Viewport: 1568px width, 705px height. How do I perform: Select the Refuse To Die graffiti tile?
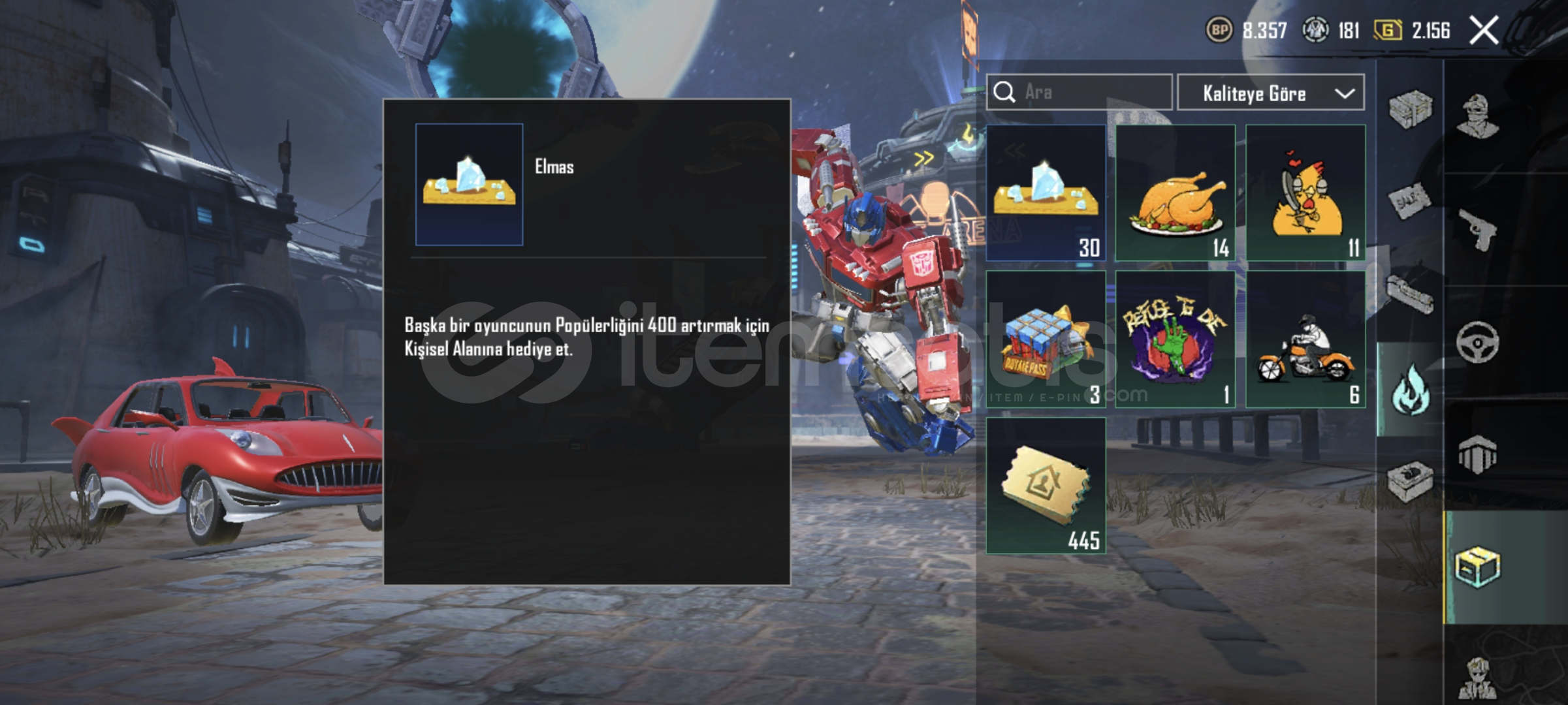click(x=1175, y=339)
